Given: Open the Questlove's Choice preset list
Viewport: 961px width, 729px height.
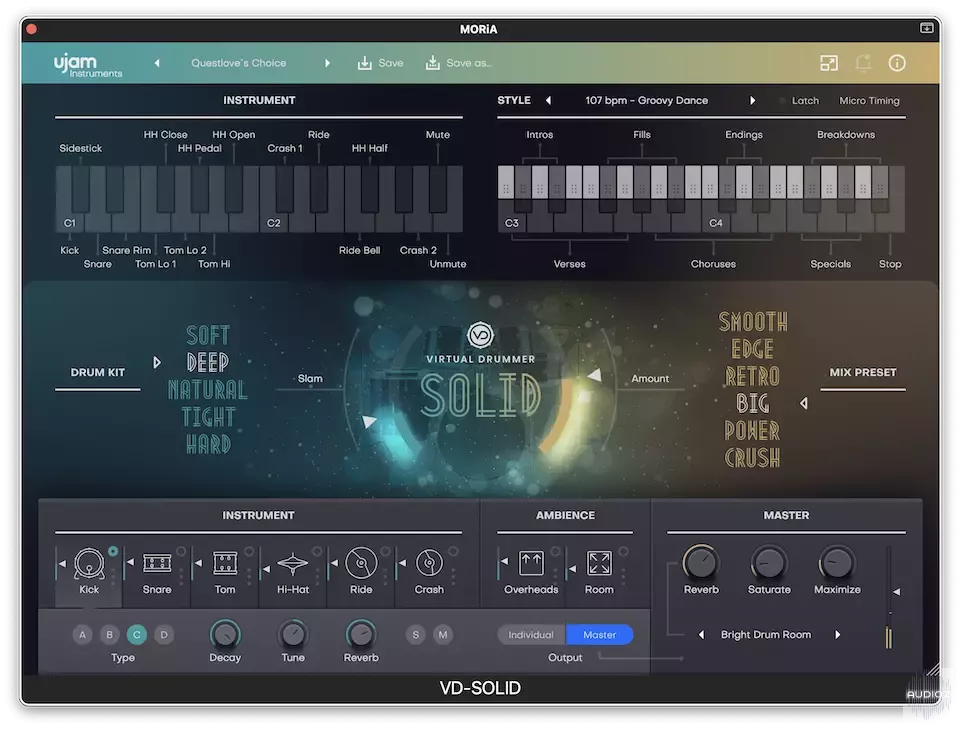Looking at the screenshot, I should pos(238,63).
